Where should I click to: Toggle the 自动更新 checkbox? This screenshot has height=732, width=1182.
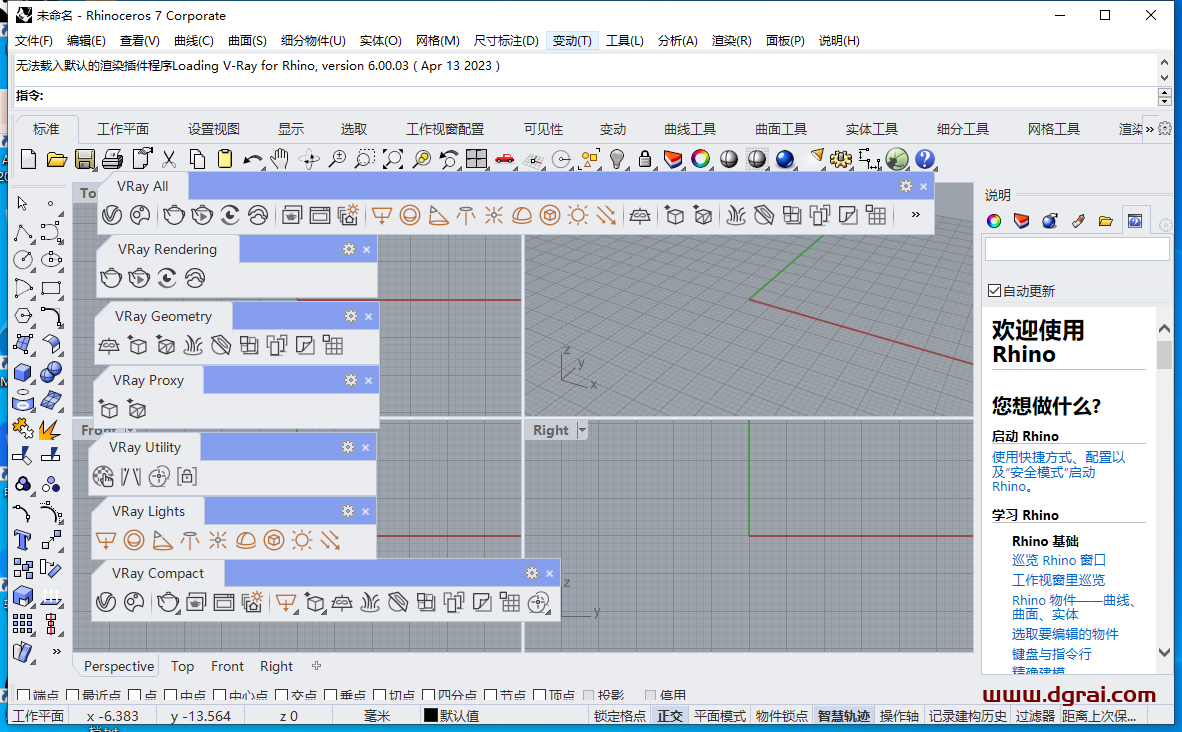tap(994, 291)
